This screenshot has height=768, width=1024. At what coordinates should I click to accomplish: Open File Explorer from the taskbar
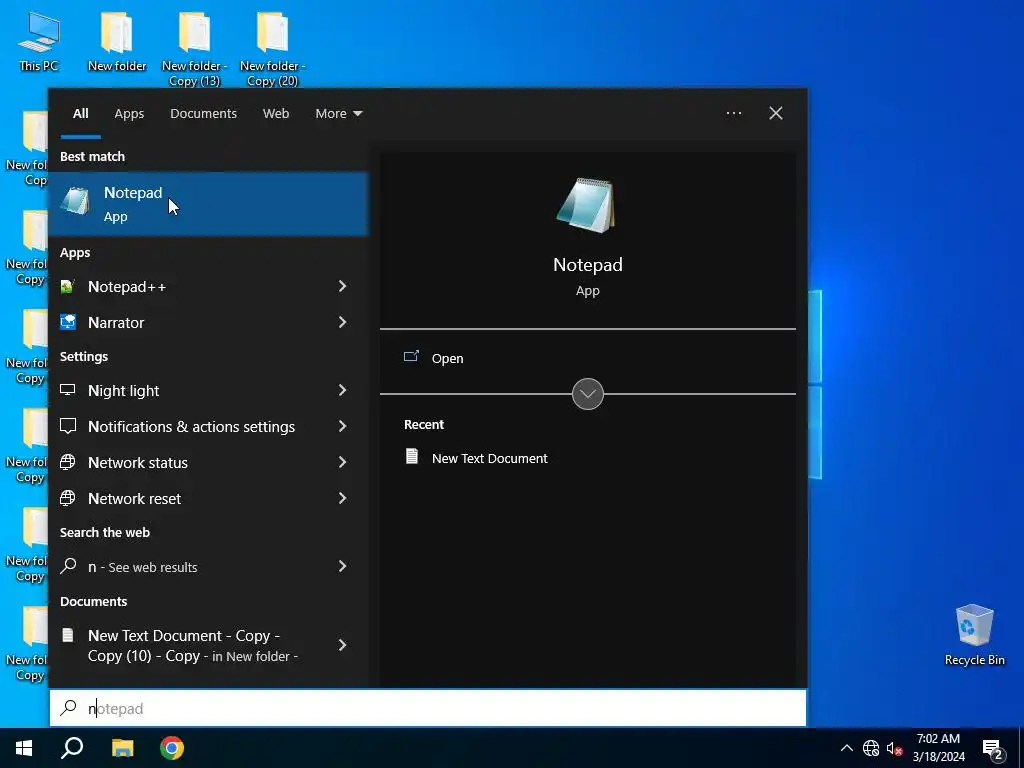click(122, 748)
